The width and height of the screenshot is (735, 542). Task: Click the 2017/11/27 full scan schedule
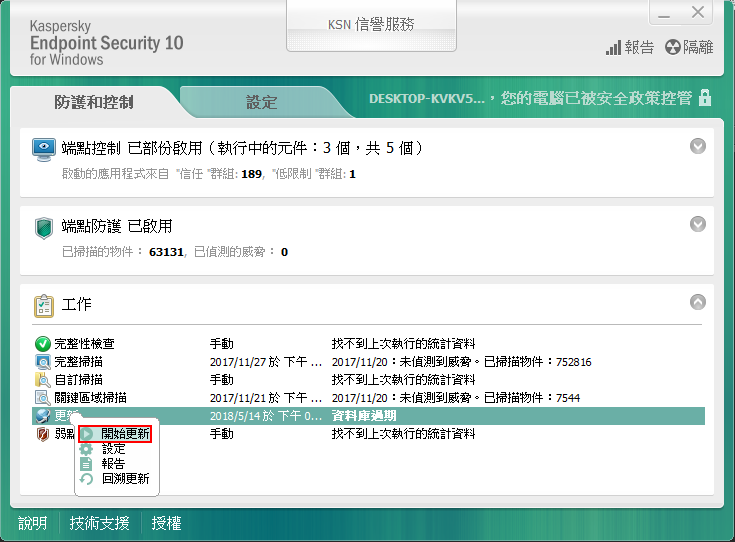click(x=266, y=361)
